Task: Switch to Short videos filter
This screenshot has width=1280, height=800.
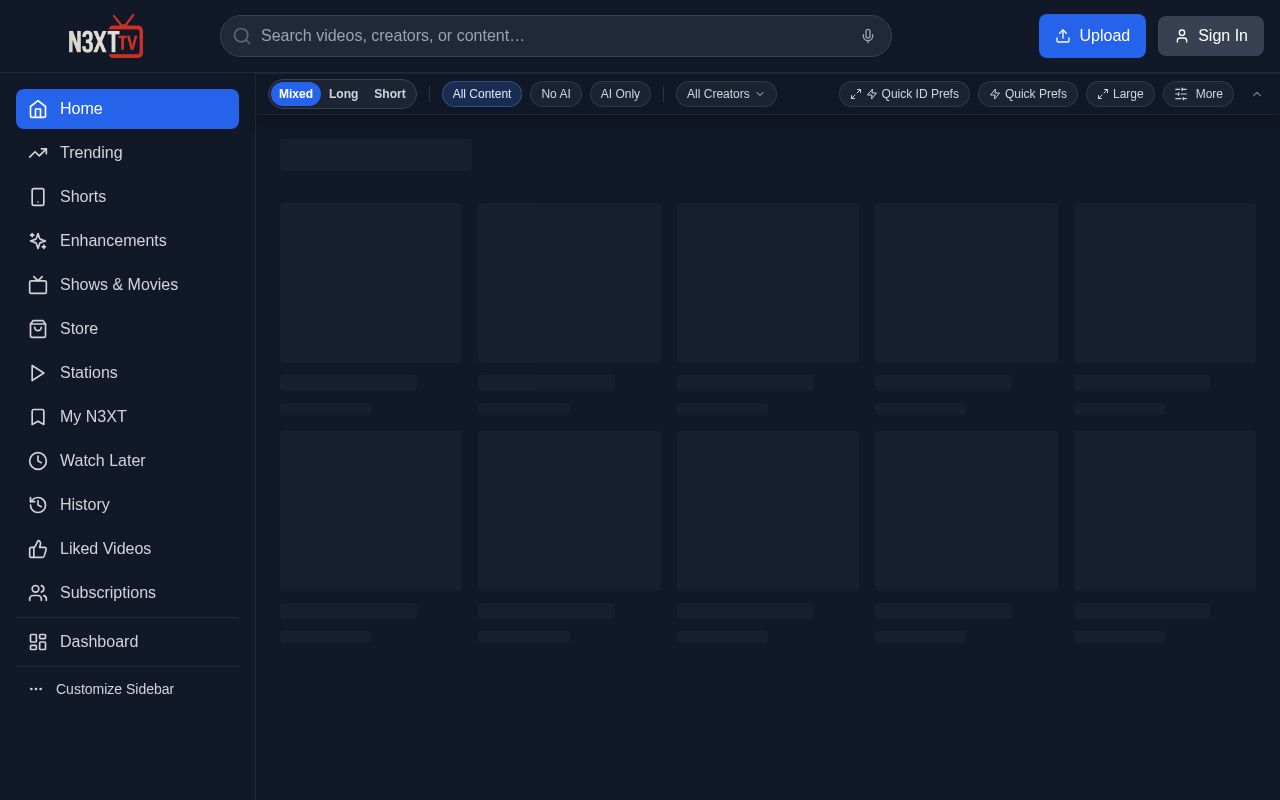Action: coord(390,94)
